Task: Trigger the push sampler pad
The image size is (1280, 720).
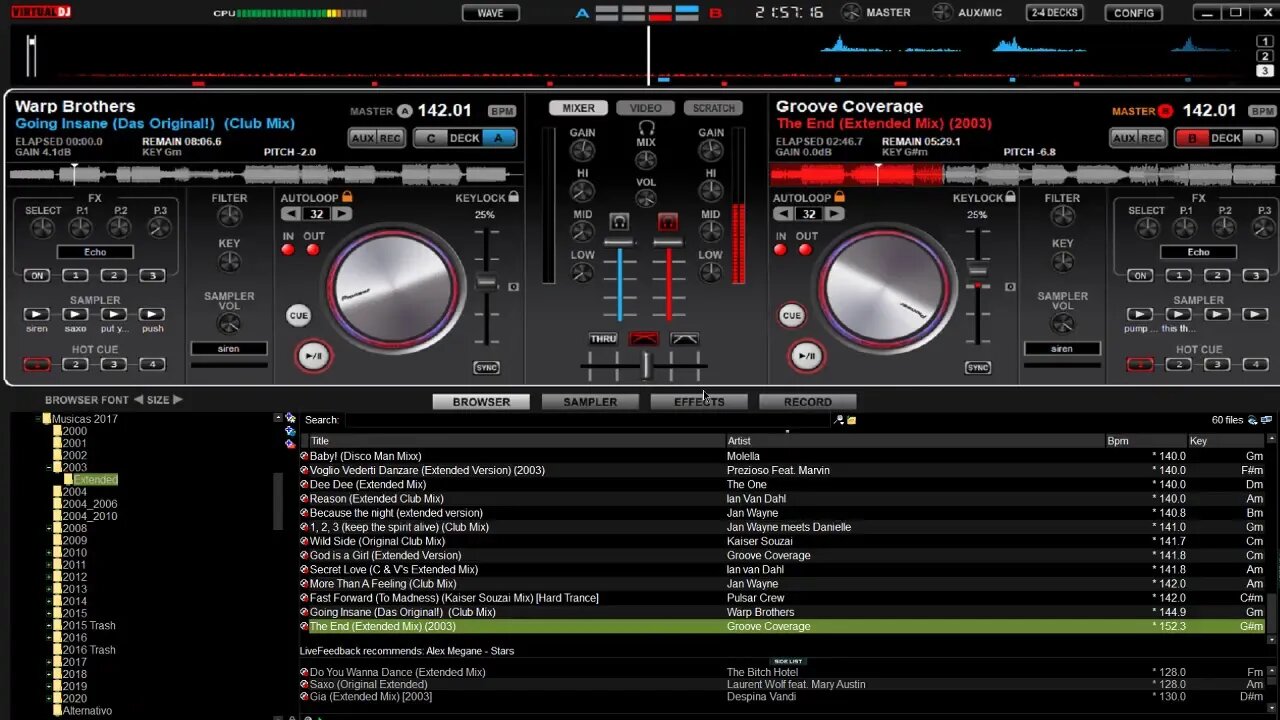Action: (x=152, y=314)
